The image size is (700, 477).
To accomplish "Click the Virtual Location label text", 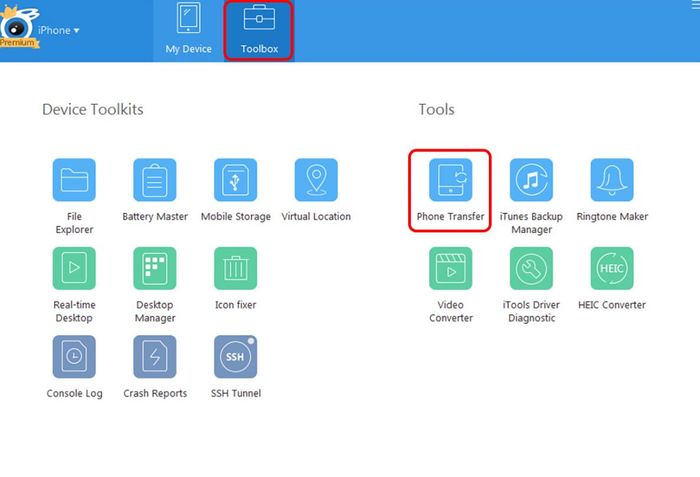I will (316, 216).
